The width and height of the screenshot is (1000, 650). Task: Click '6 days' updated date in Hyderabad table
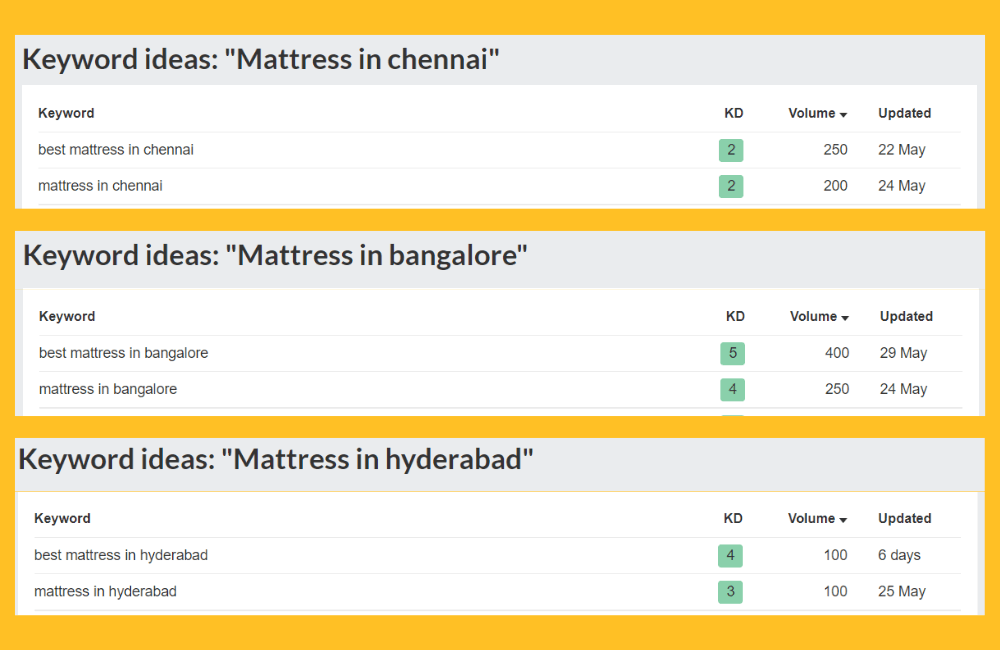click(899, 555)
